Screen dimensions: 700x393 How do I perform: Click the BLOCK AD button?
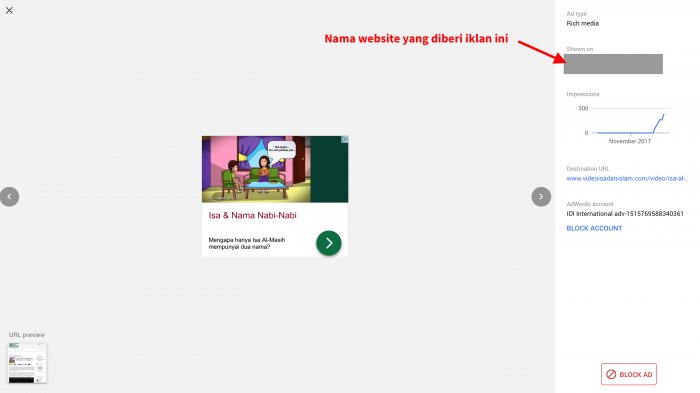[x=629, y=374]
